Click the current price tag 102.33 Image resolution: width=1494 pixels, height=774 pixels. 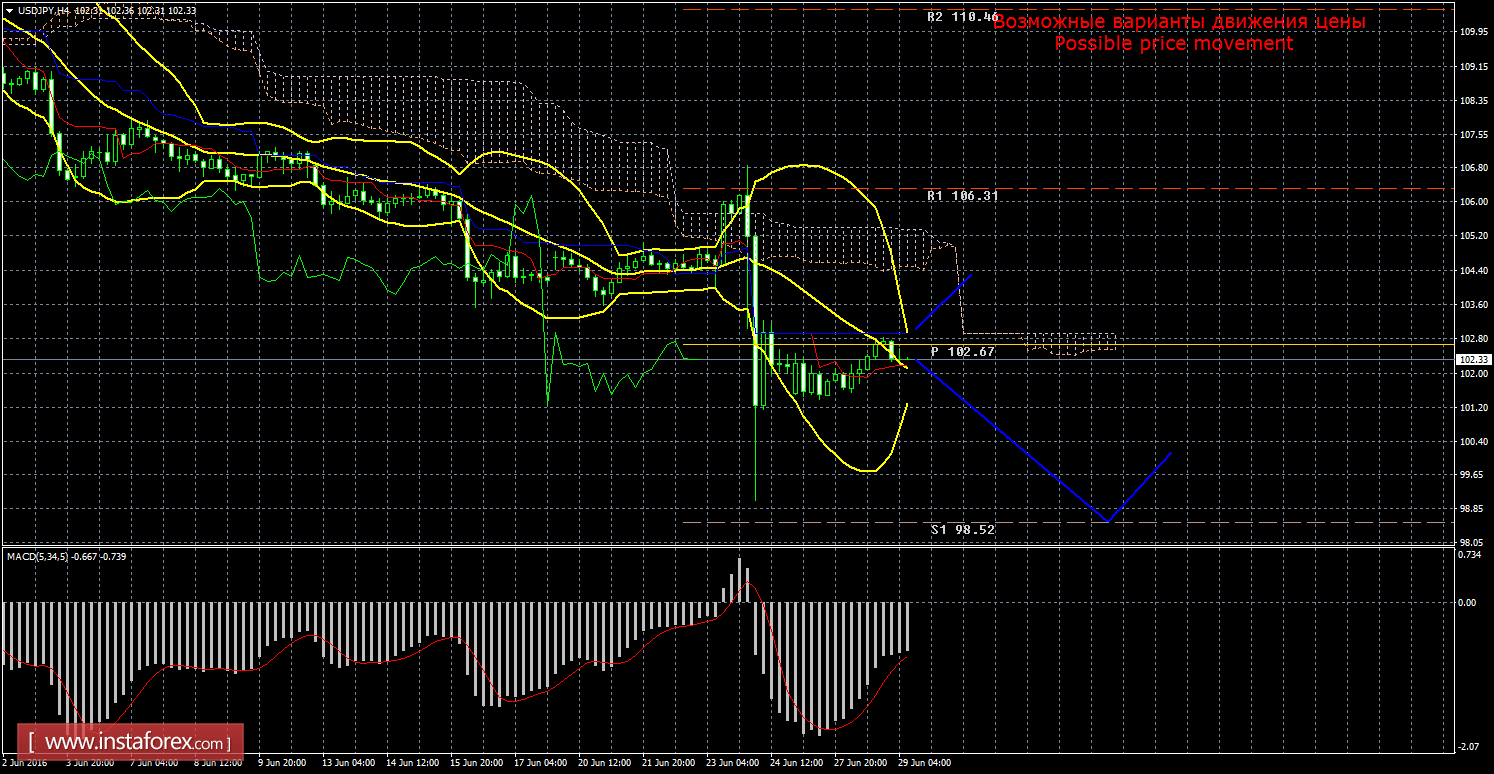[1470, 359]
